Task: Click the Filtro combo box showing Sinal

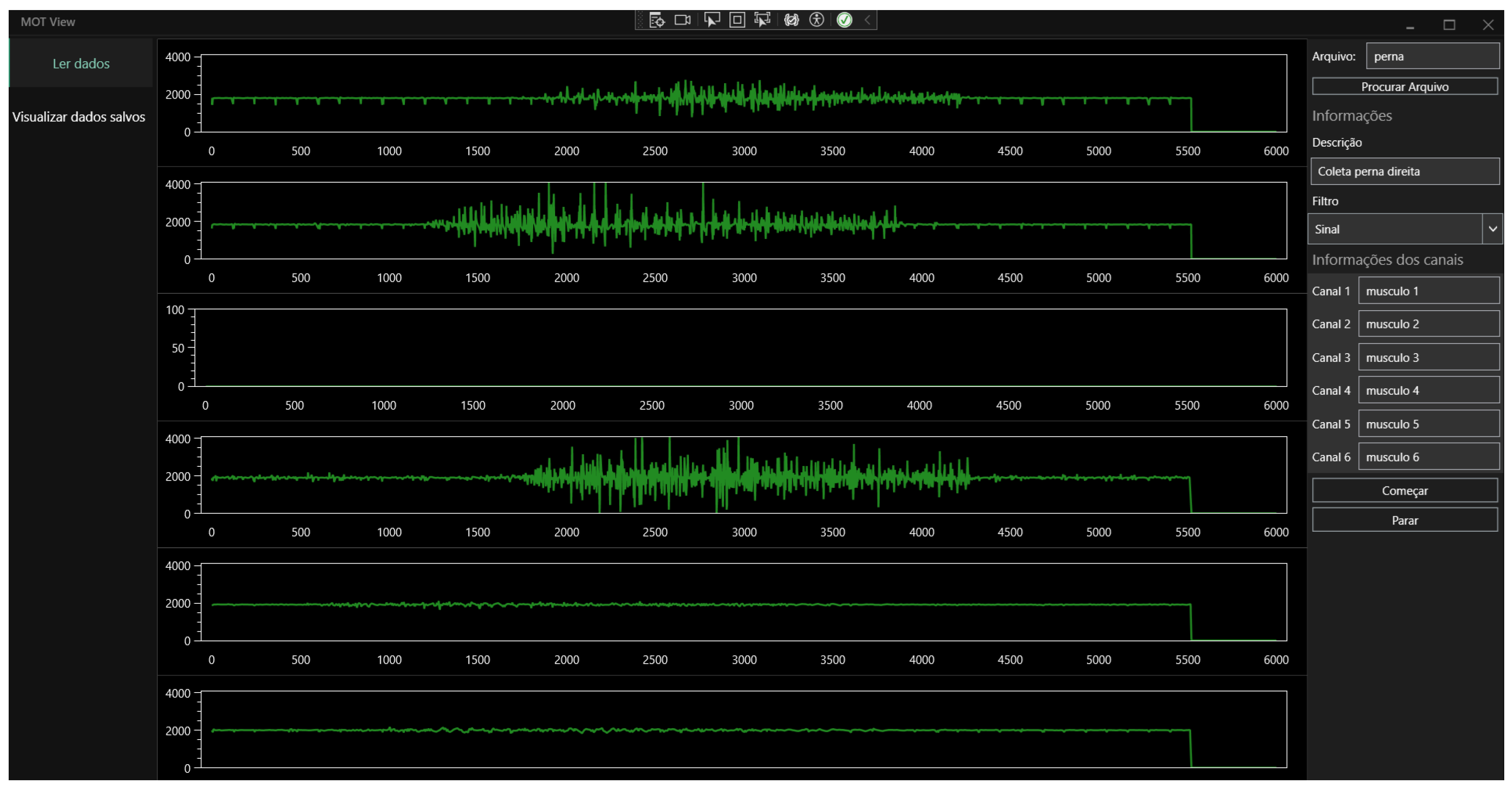Action: (x=1395, y=229)
